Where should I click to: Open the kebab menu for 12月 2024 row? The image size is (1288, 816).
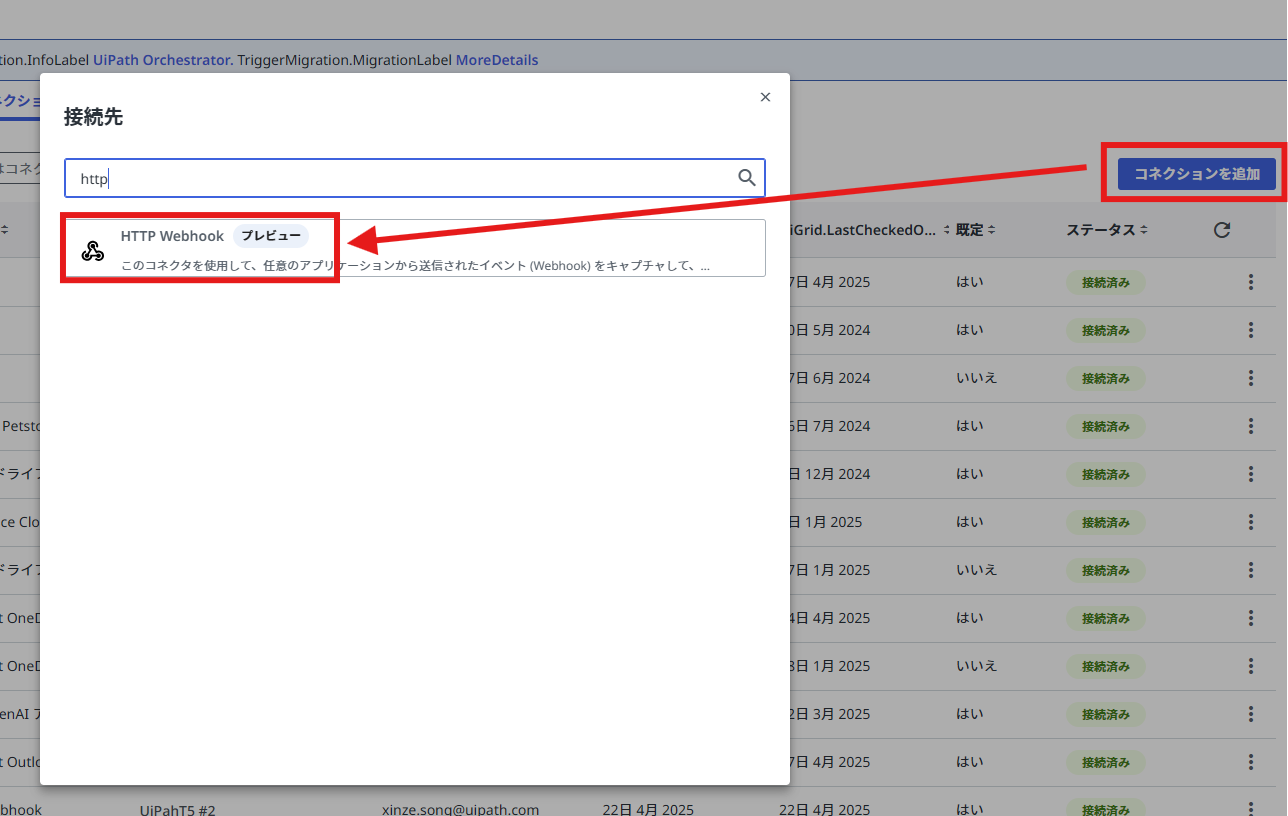(1250, 474)
